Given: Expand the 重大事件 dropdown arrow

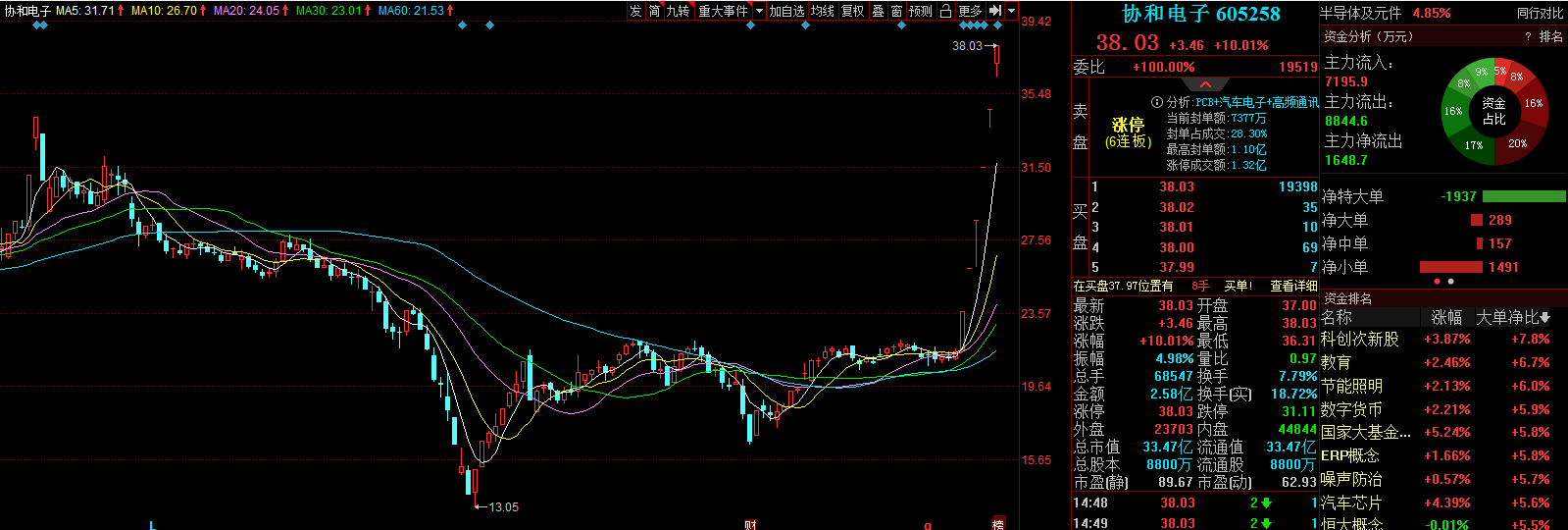Looking at the screenshot, I should (759, 11).
